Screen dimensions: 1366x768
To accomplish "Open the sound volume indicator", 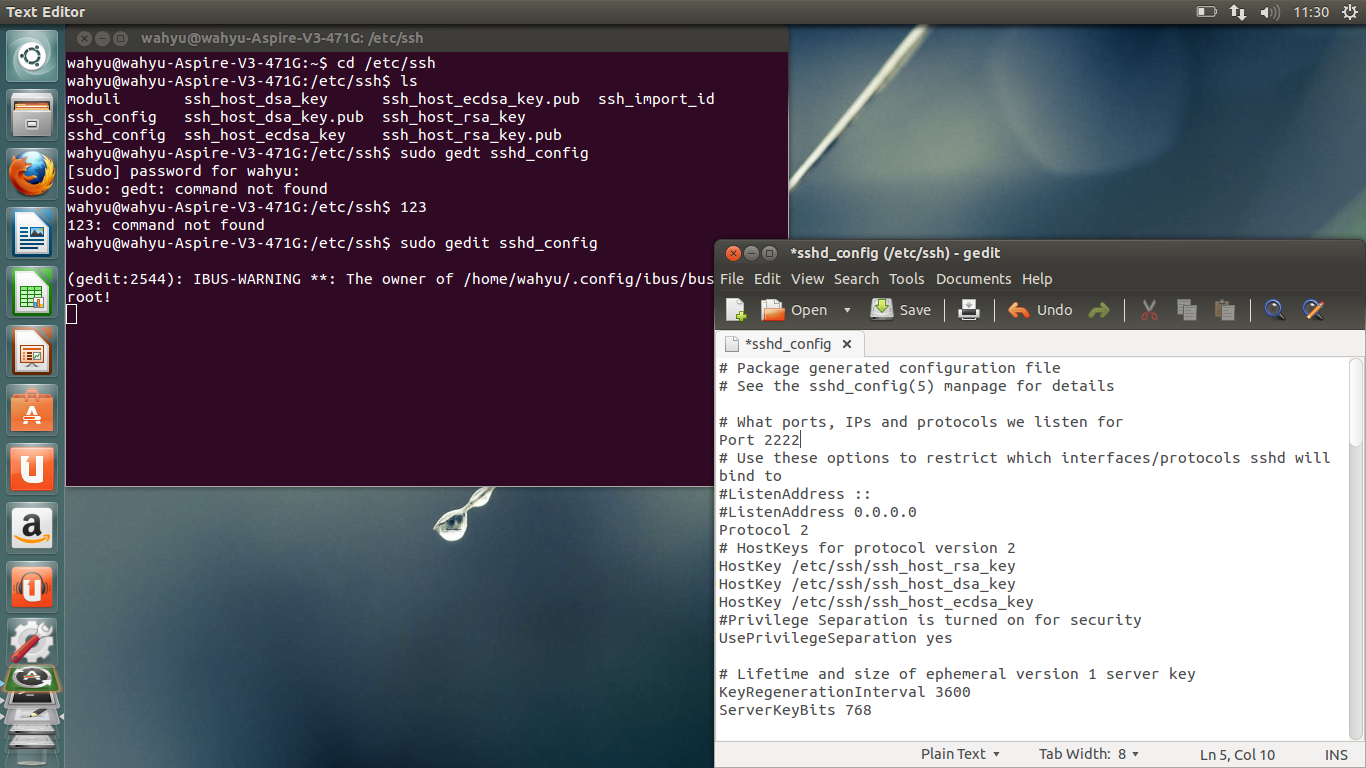I will [x=1269, y=12].
